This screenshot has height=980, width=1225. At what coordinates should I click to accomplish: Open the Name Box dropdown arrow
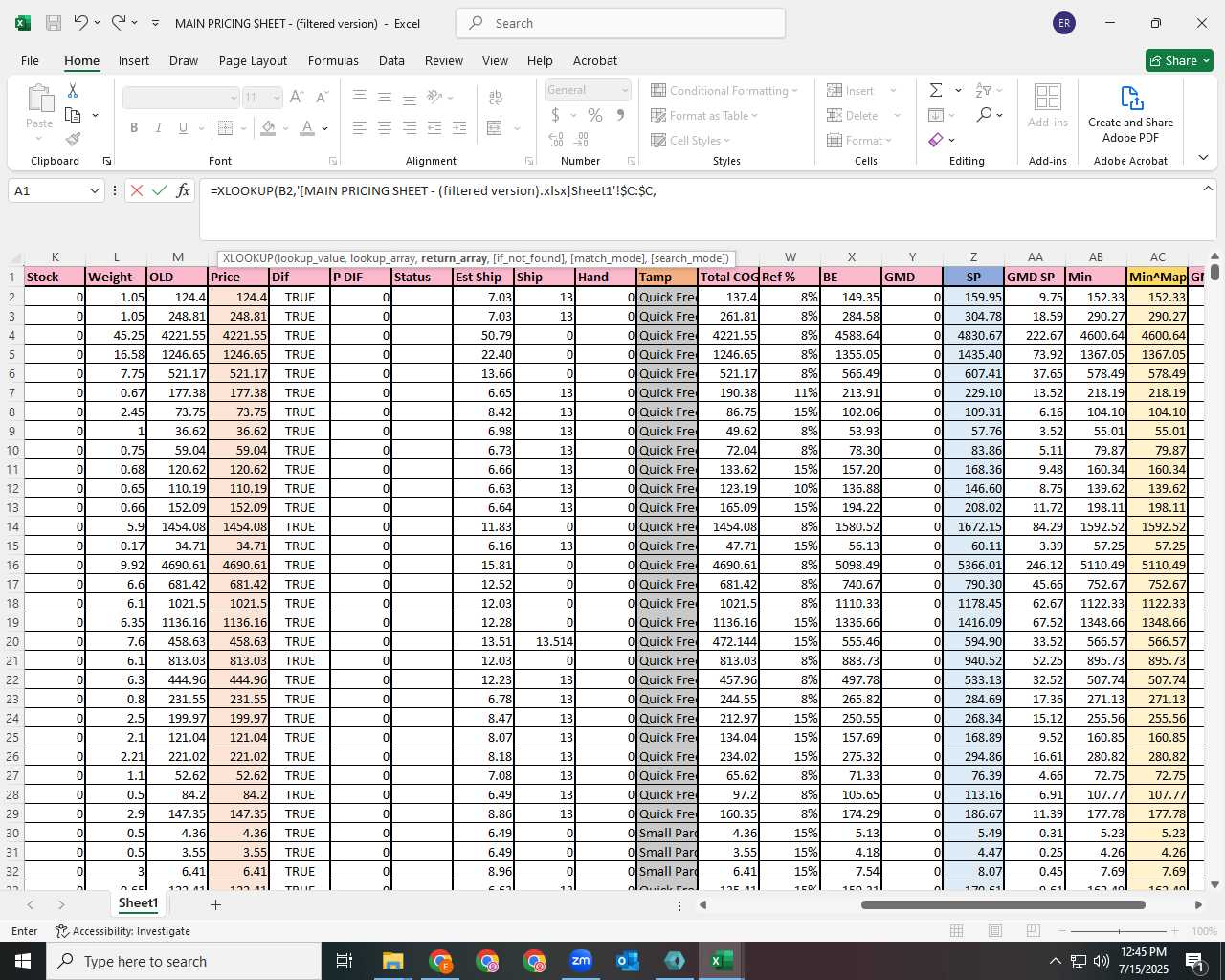click(94, 190)
